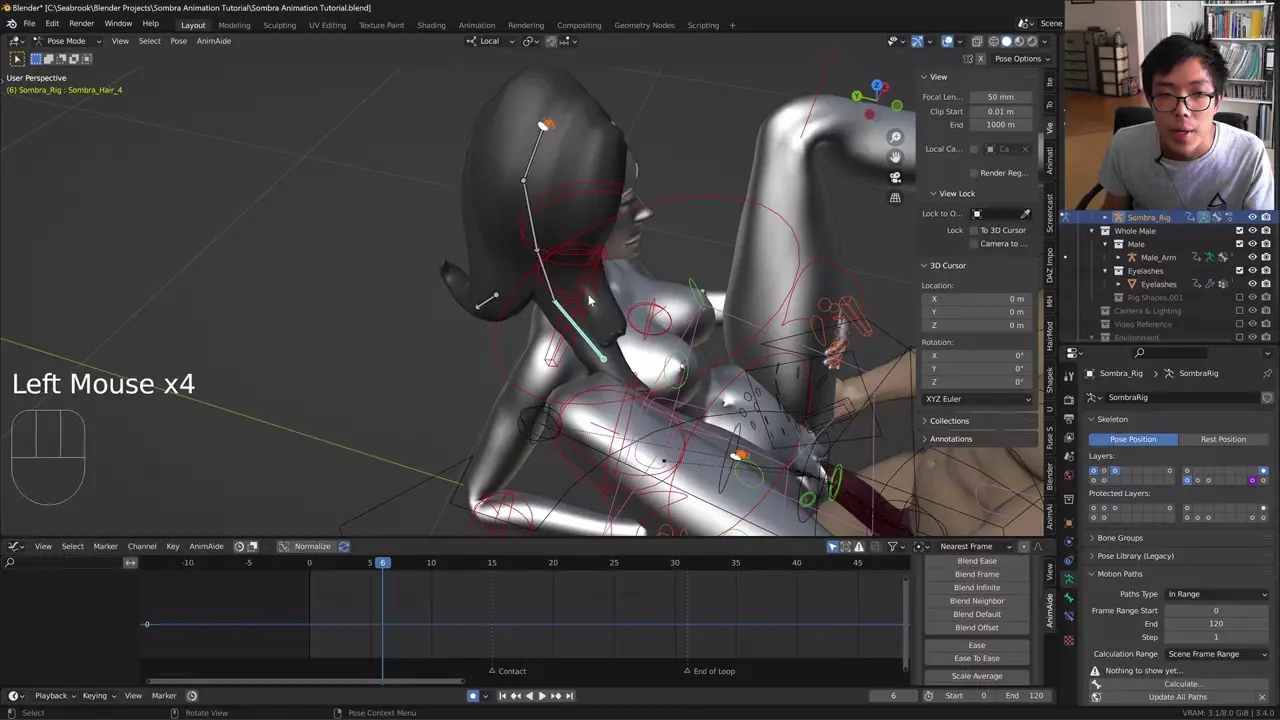Image resolution: width=1280 pixels, height=720 pixels.
Task: Expand the Collections panel
Action: 949,421
